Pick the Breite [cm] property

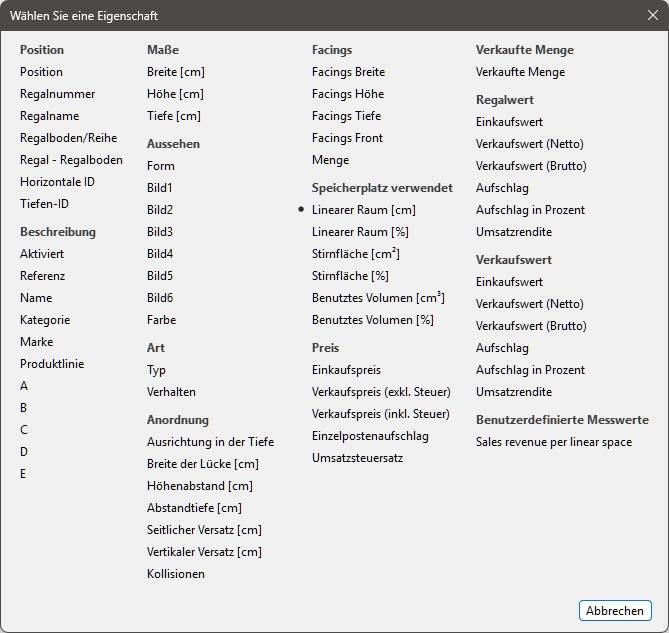click(175, 72)
